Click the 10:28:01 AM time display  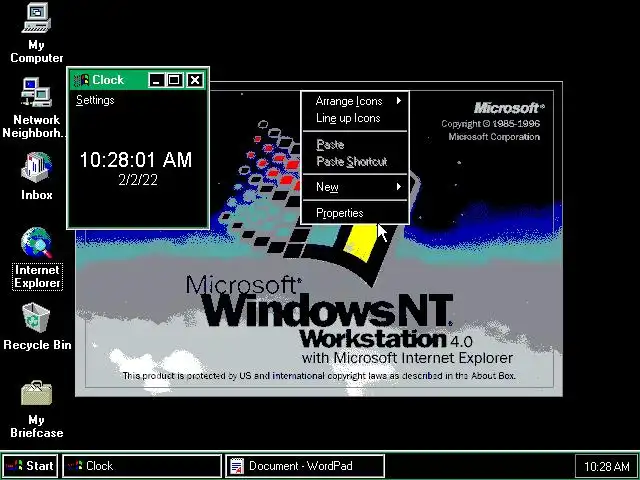tap(136, 160)
